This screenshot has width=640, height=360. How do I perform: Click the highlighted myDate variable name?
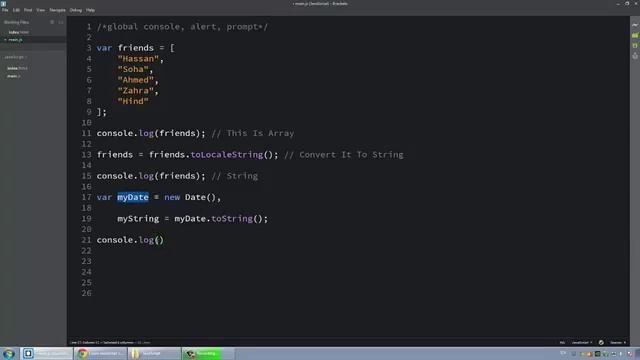(133, 197)
